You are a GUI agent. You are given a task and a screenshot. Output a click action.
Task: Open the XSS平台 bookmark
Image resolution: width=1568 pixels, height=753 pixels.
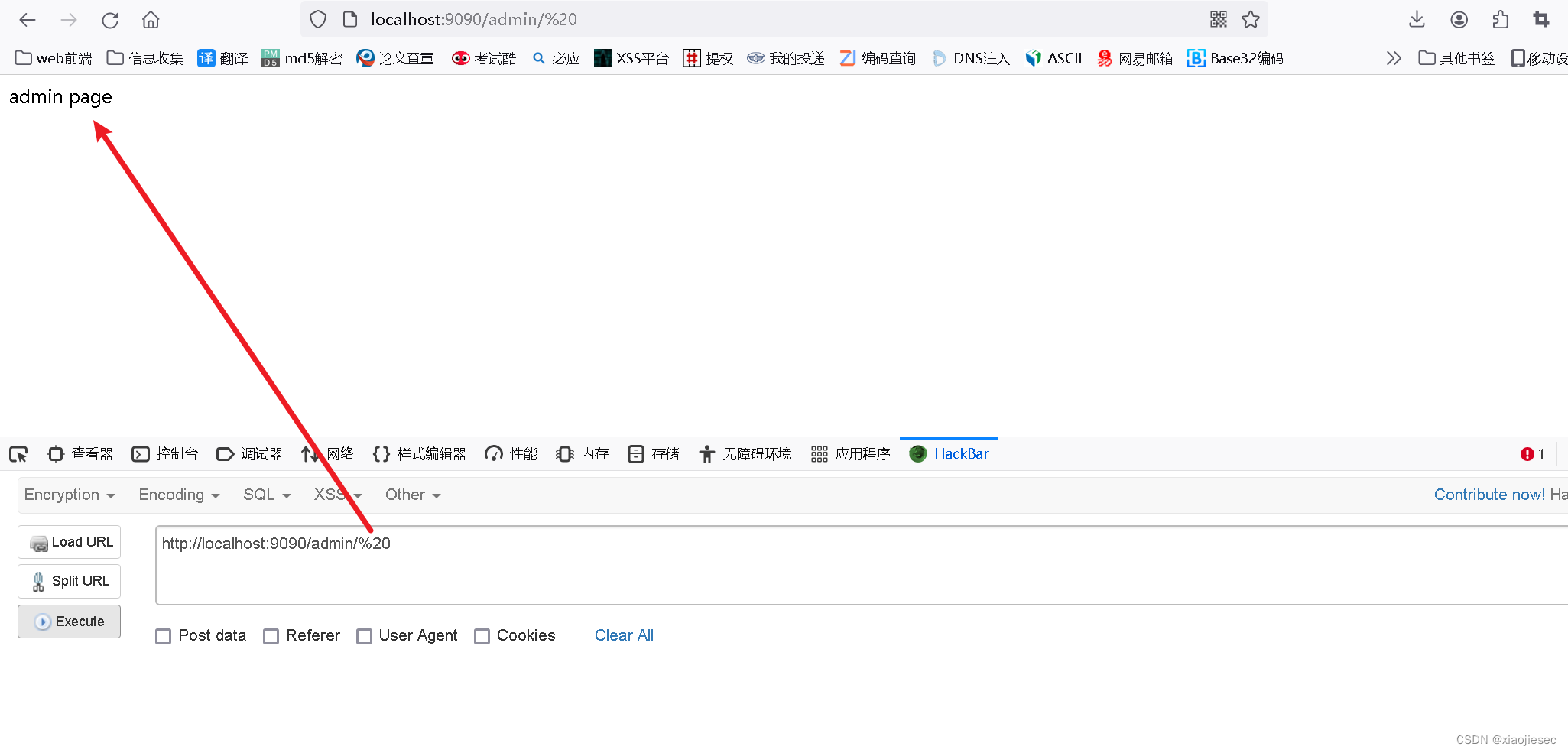[x=631, y=57]
